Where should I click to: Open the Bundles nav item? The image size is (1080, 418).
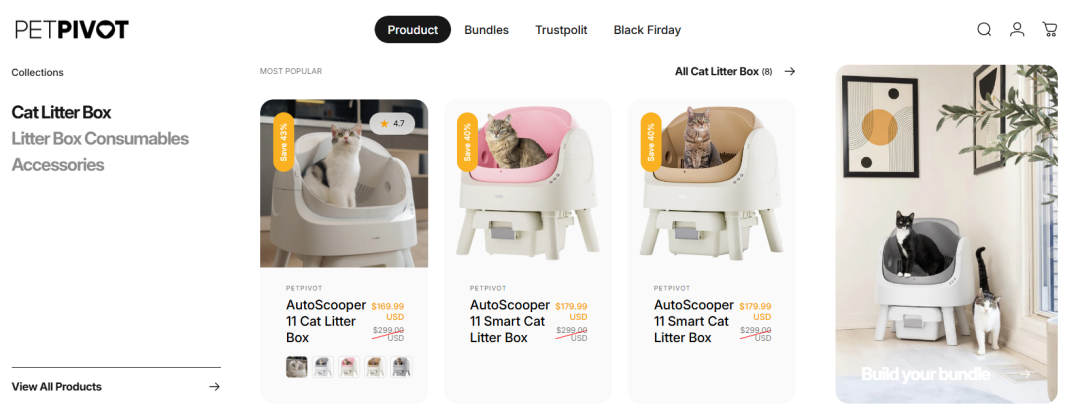pyautogui.click(x=486, y=30)
